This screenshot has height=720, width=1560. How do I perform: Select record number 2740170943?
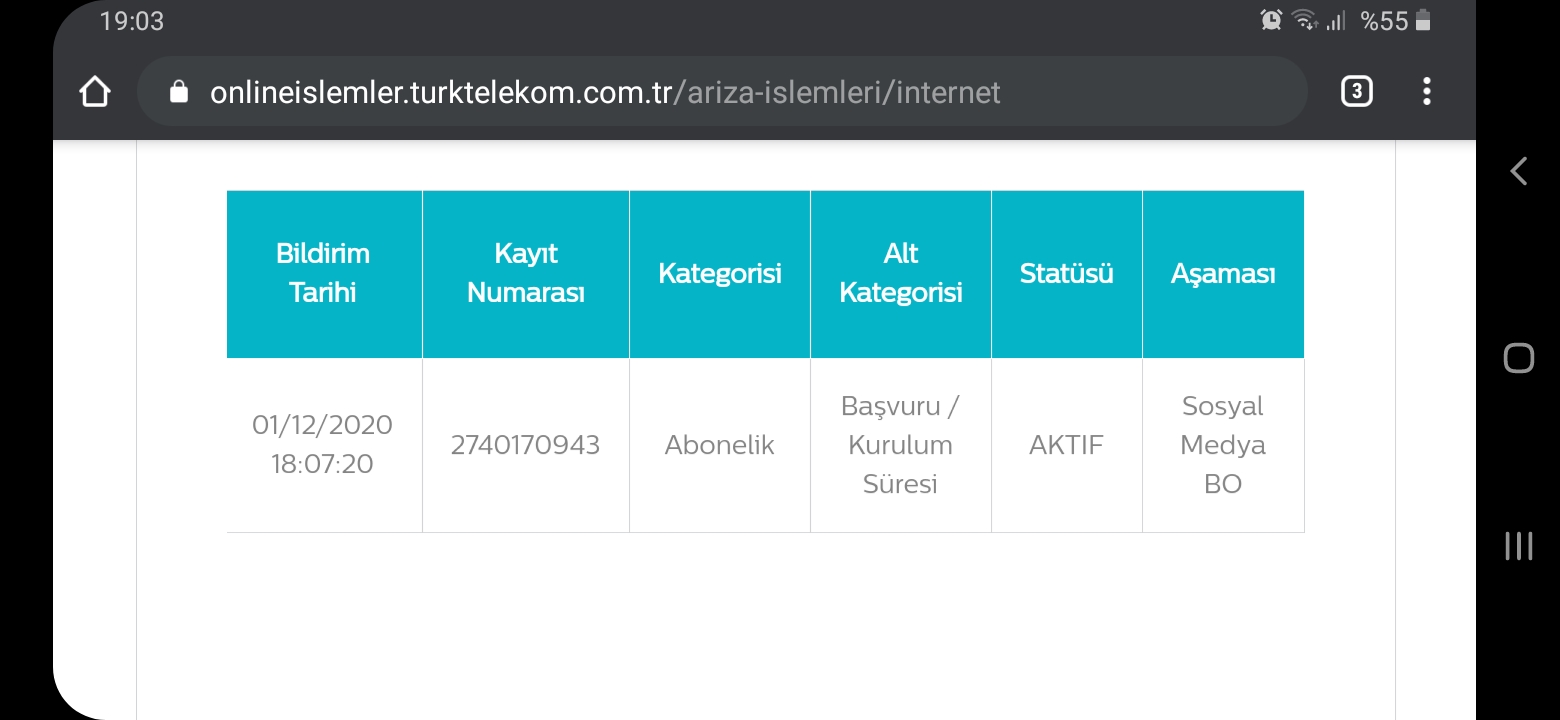525,445
